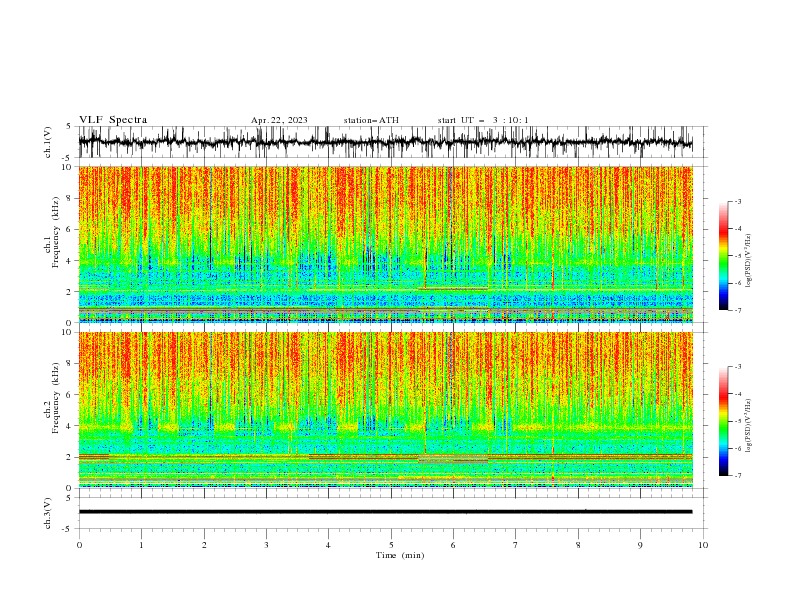Click the ch.2 'Frequency (kHz)' axis title
This screenshot has width=792, height=612.
pyautogui.click(x=55, y=398)
